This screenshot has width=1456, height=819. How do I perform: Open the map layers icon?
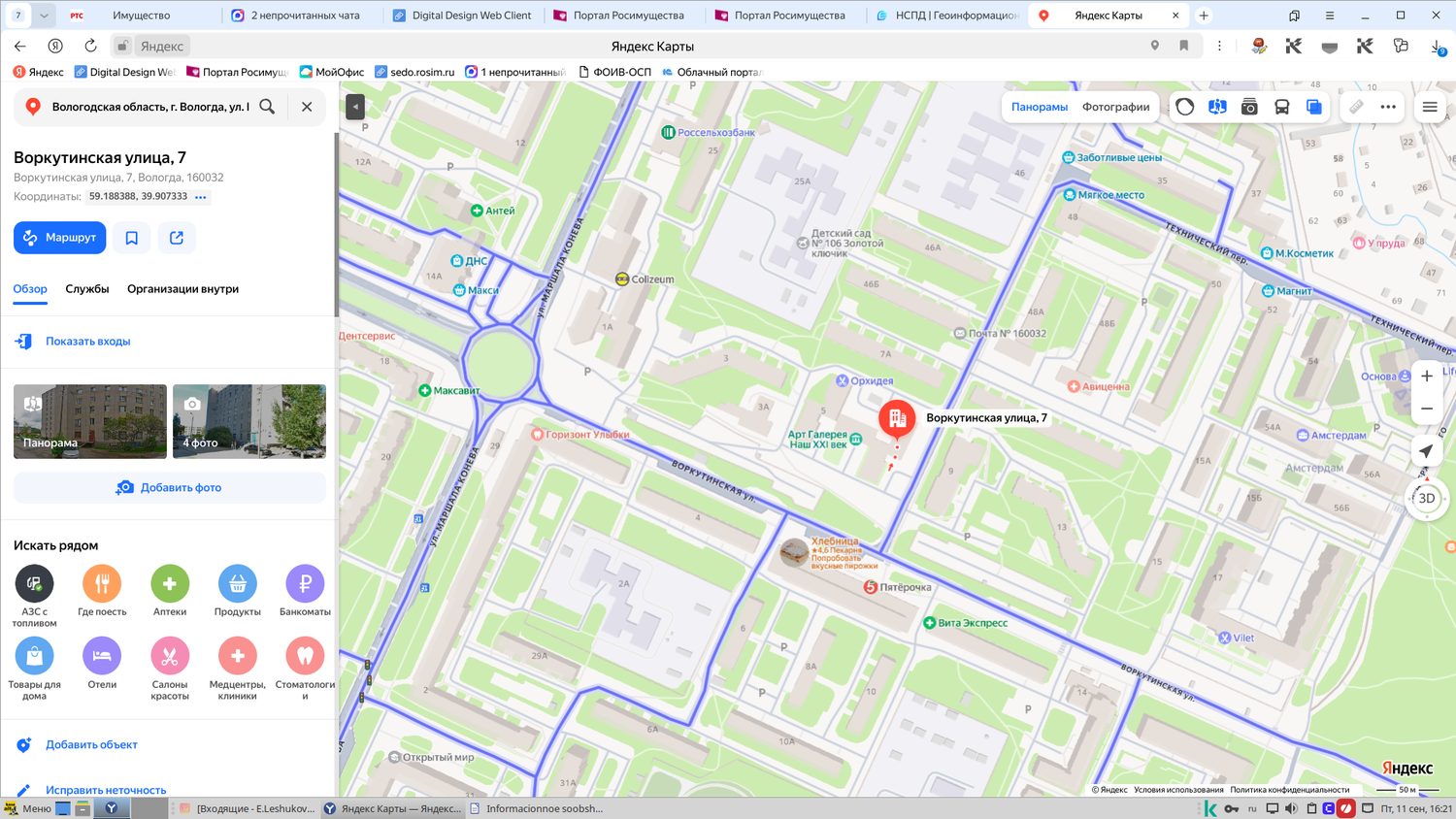1313,107
